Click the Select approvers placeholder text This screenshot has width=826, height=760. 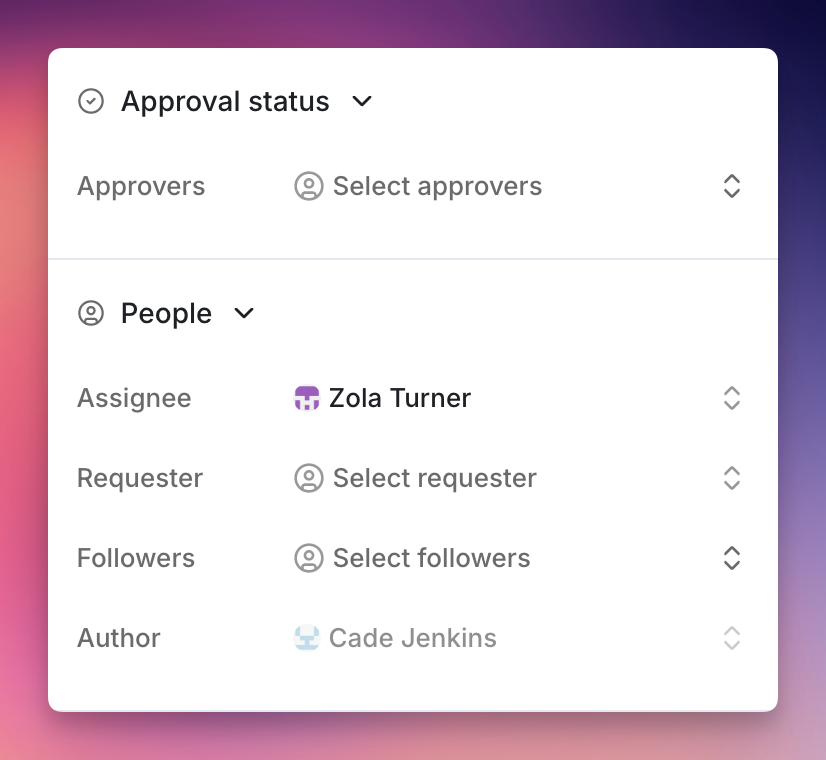(437, 186)
